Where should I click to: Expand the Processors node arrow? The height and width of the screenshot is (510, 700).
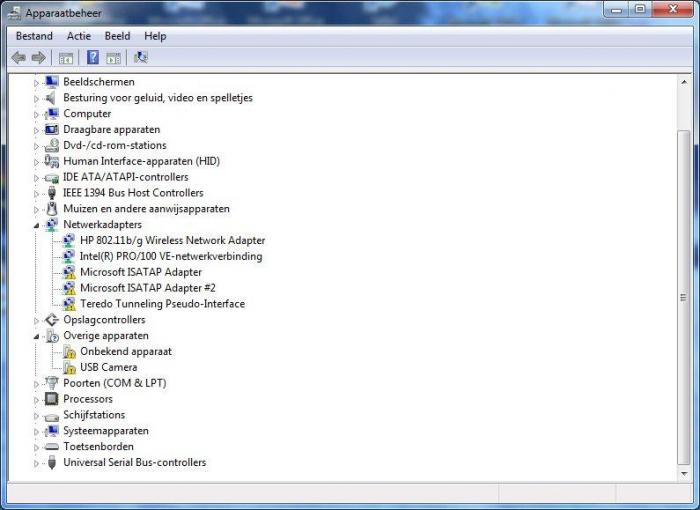[37, 400]
